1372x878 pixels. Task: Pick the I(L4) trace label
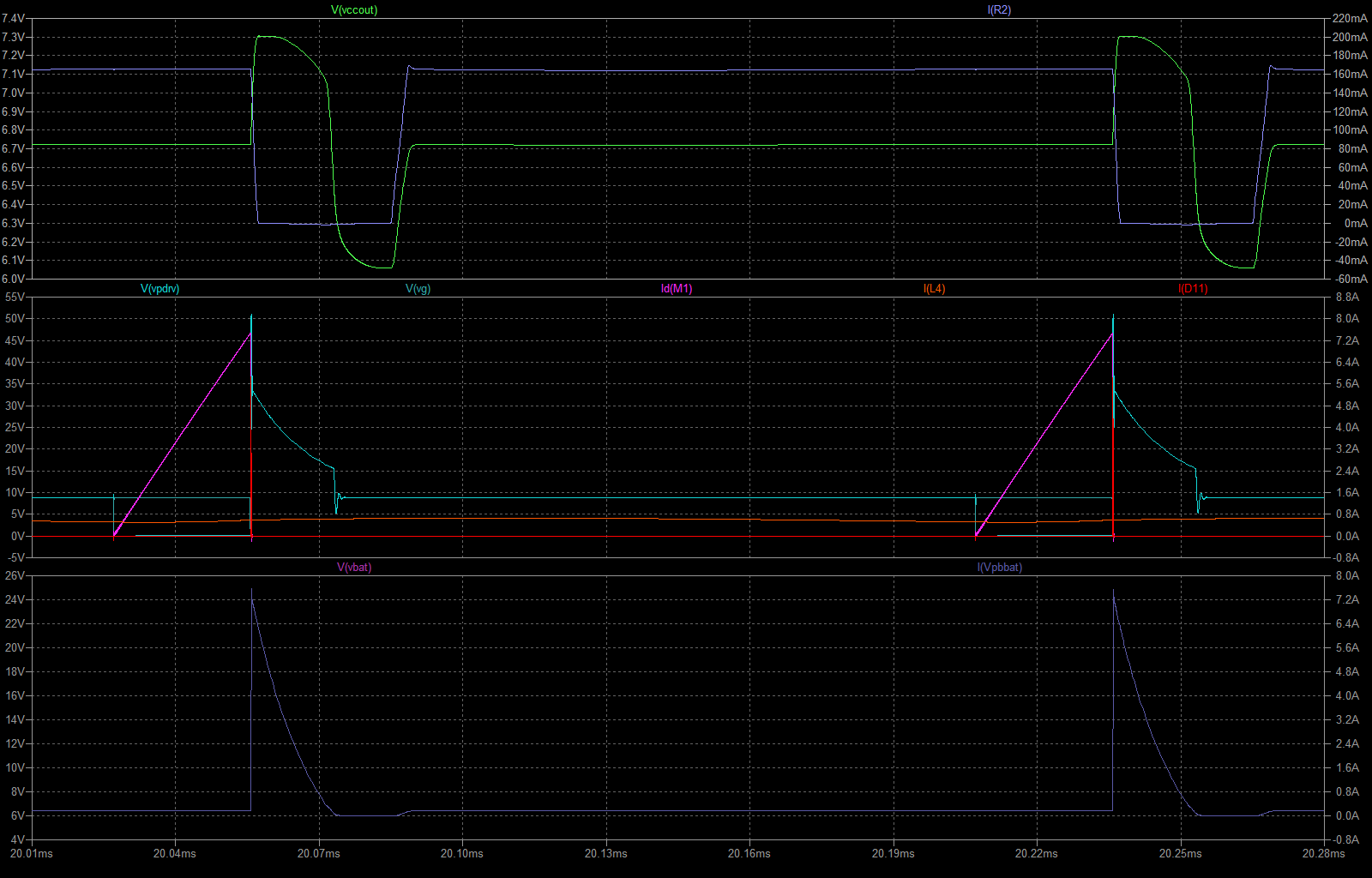pyautogui.click(x=934, y=289)
